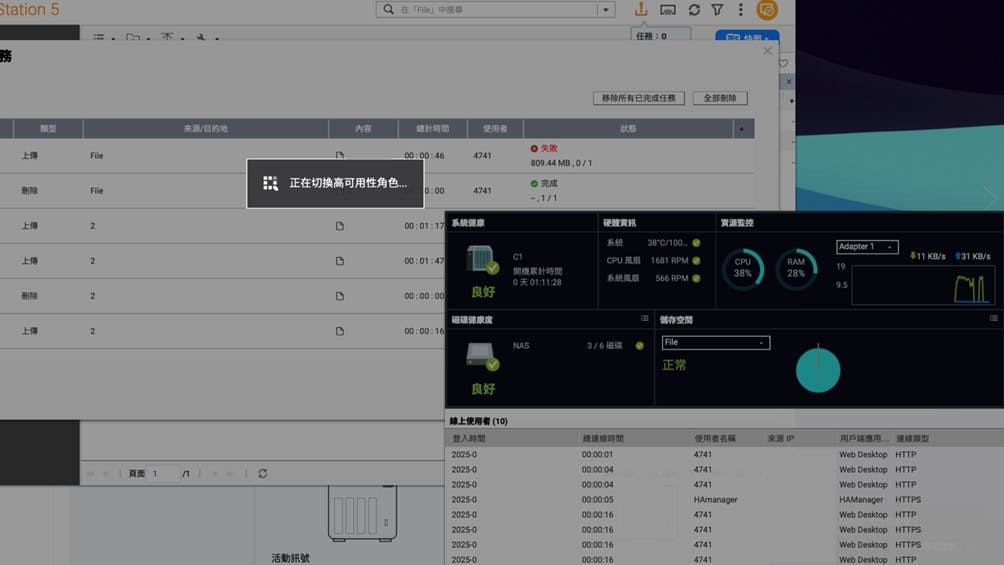Click the 移除所有已完成任務 button
The width and height of the screenshot is (1004, 565).
639,98
